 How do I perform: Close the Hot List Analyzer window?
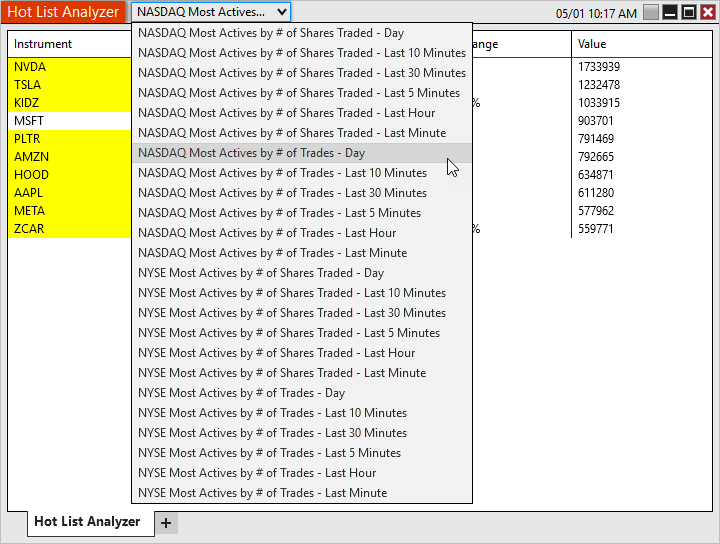click(x=706, y=13)
